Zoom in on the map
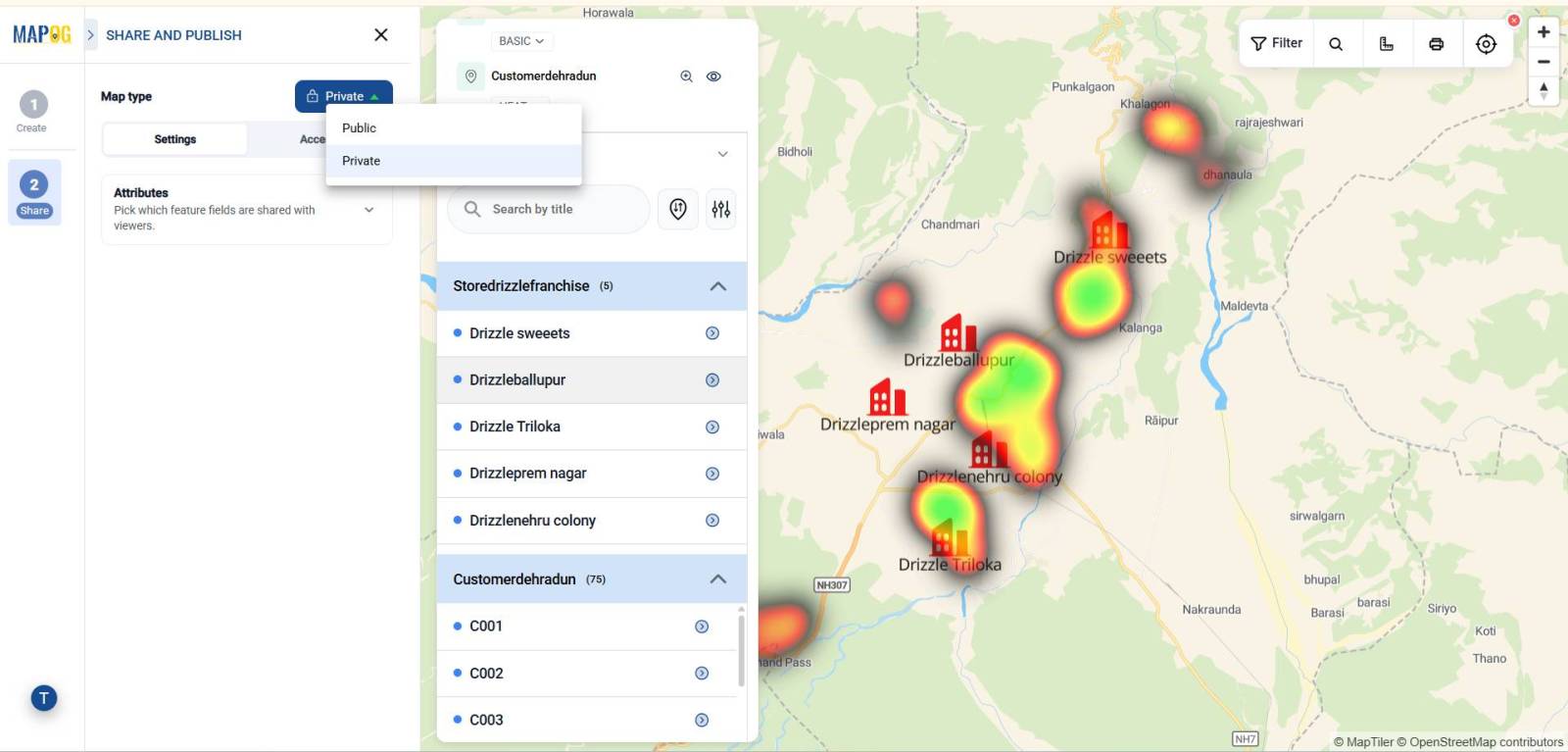The image size is (1568, 752). [x=1543, y=32]
